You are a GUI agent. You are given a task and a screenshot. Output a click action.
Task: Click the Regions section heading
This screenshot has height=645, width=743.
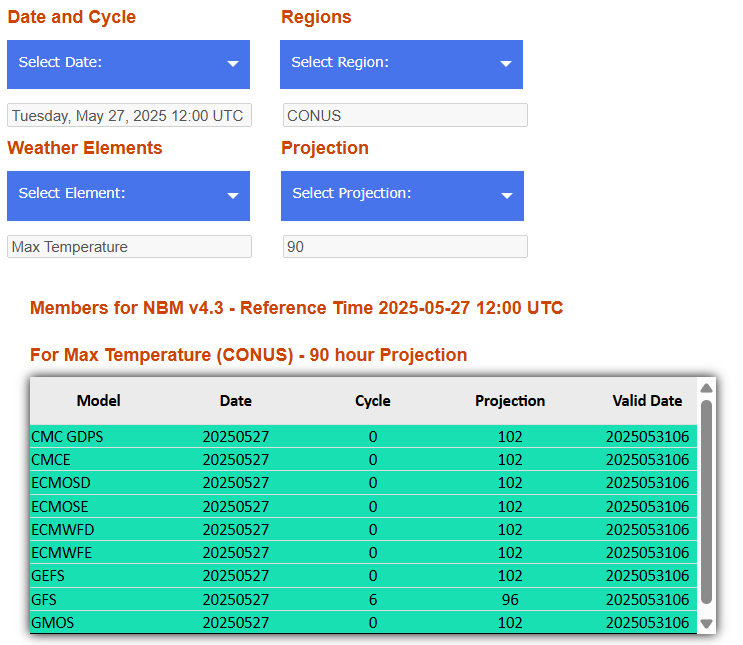coord(316,17)
